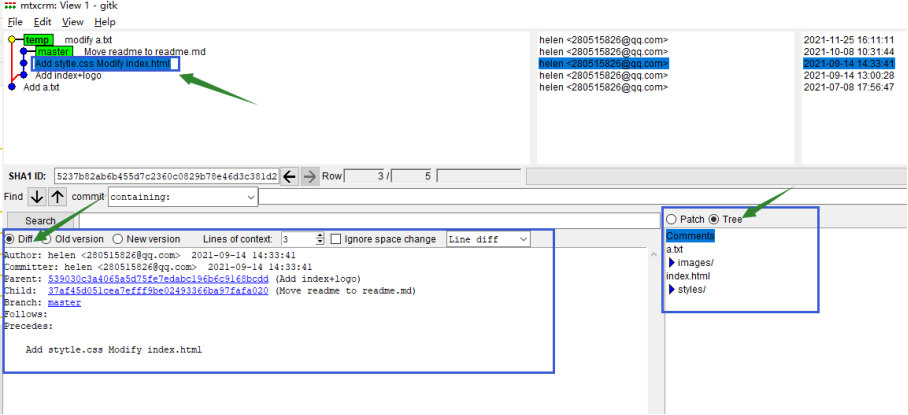Viewport: 908px width, 415px height.
Task: Select commit 'Add index+logo'
Action: [68, 75]
